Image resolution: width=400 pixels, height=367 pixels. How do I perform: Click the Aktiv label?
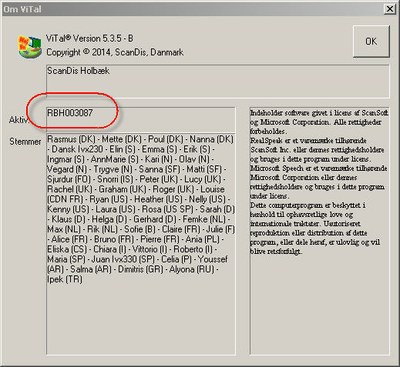[x=18, y=120]
